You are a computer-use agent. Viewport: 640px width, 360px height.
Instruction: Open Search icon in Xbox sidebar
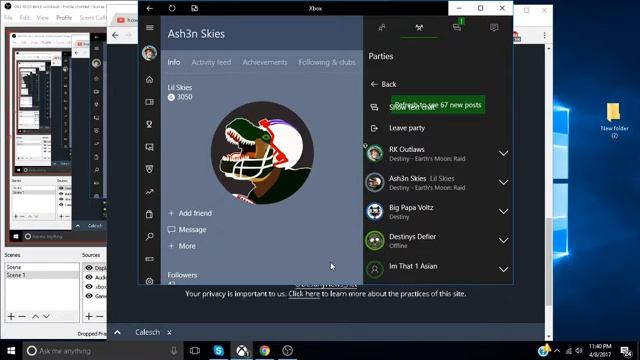[x=149, y=236]
